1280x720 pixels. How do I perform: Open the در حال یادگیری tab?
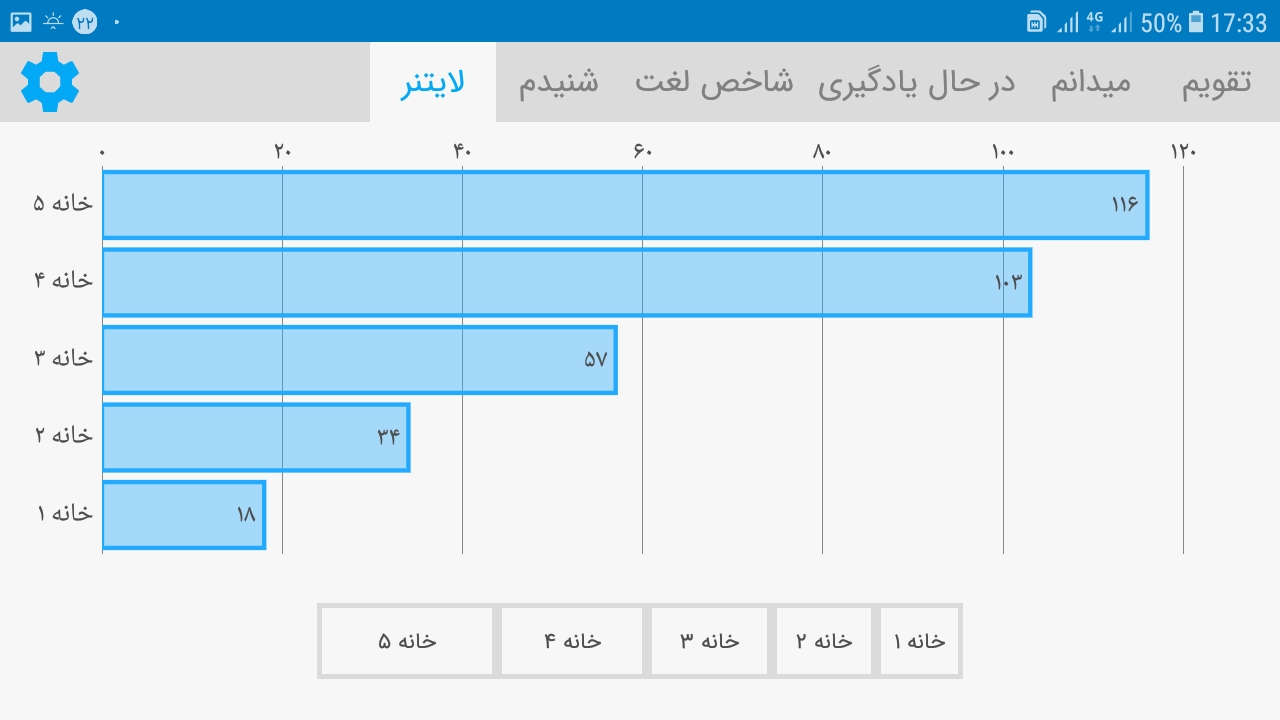tap(917, 83)
